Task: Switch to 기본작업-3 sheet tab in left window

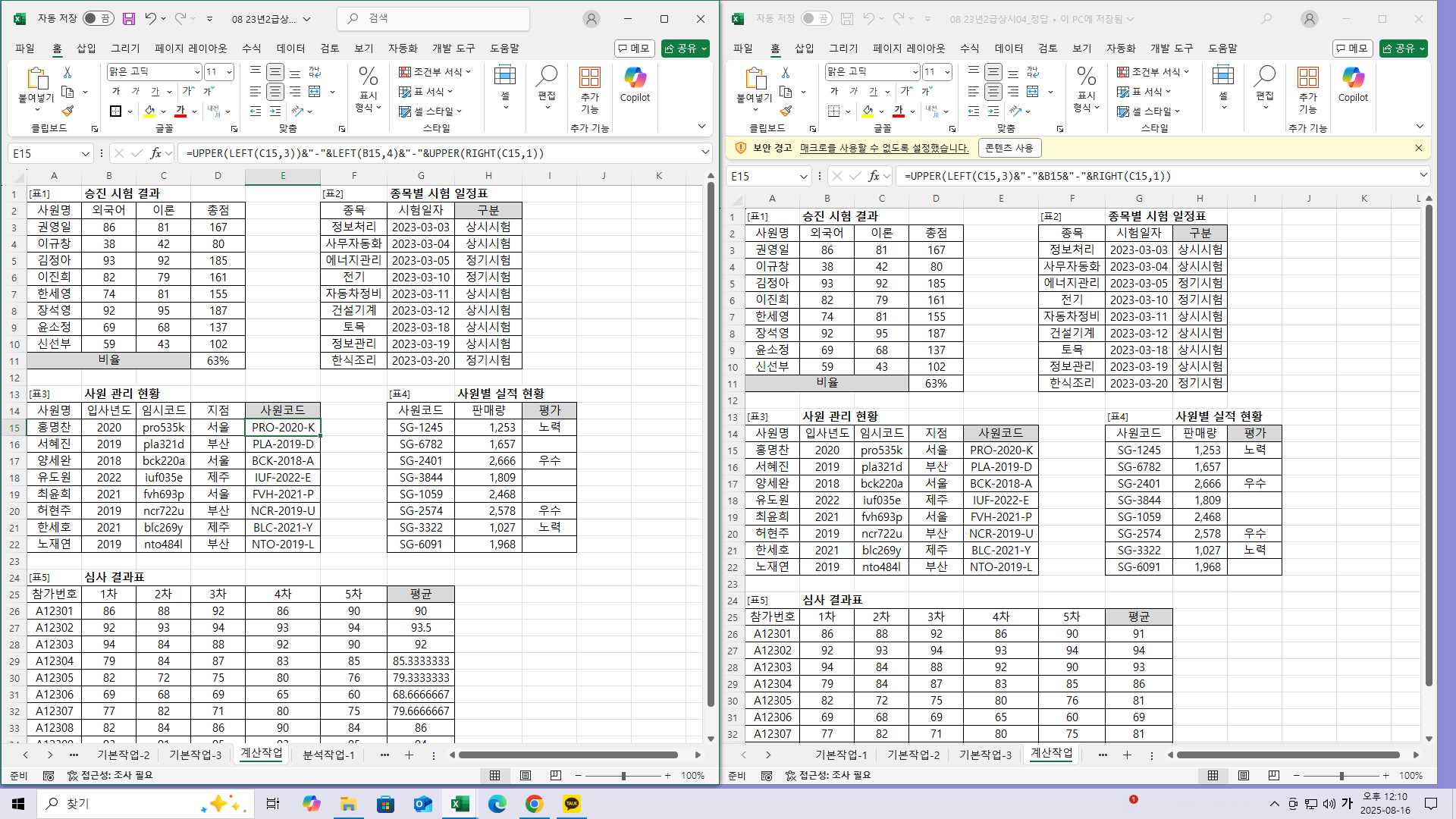Action: tap(195, 755)
